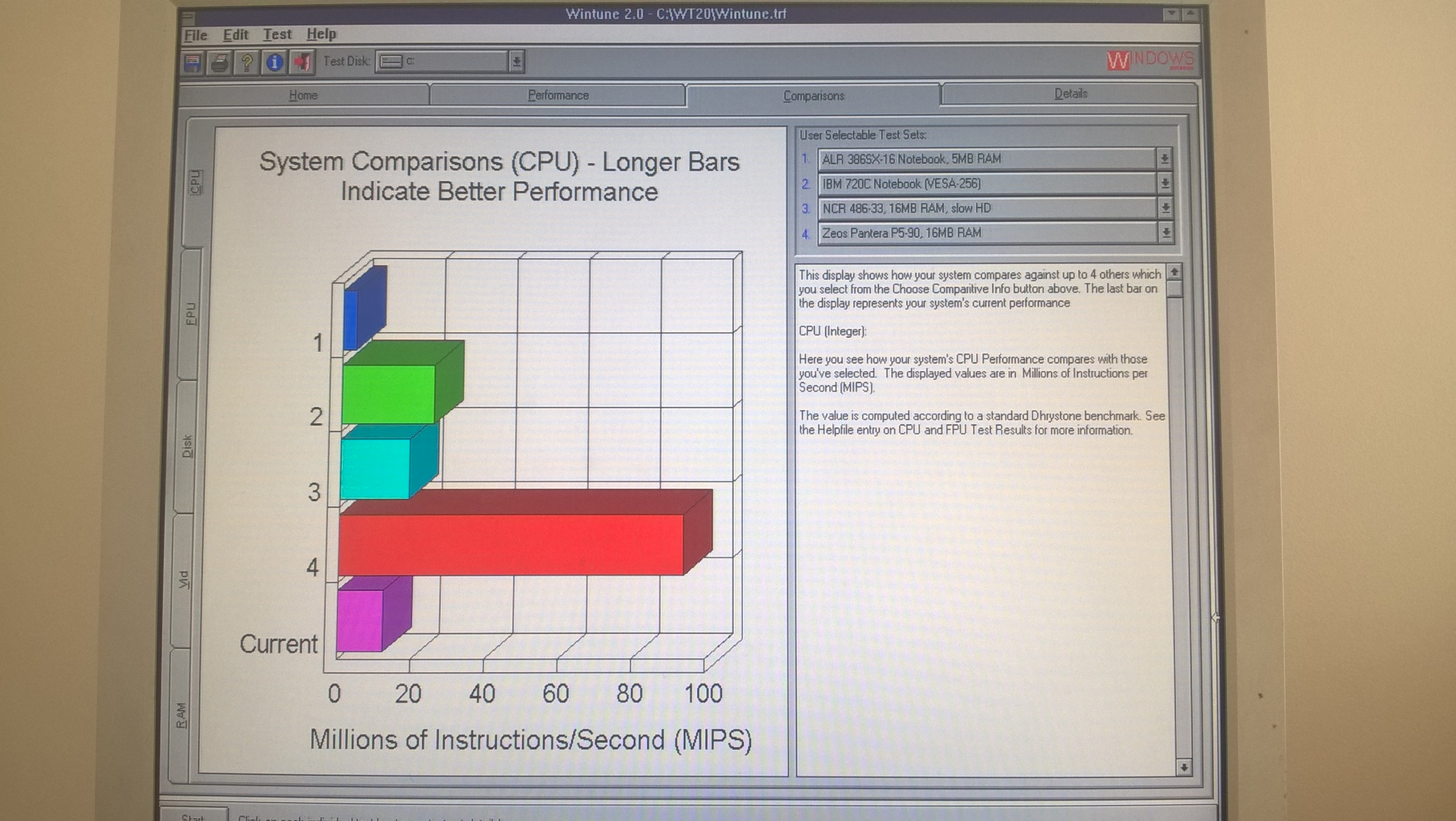
Task: Click the title bar maximize arrow
Action: pos(1189,14)
